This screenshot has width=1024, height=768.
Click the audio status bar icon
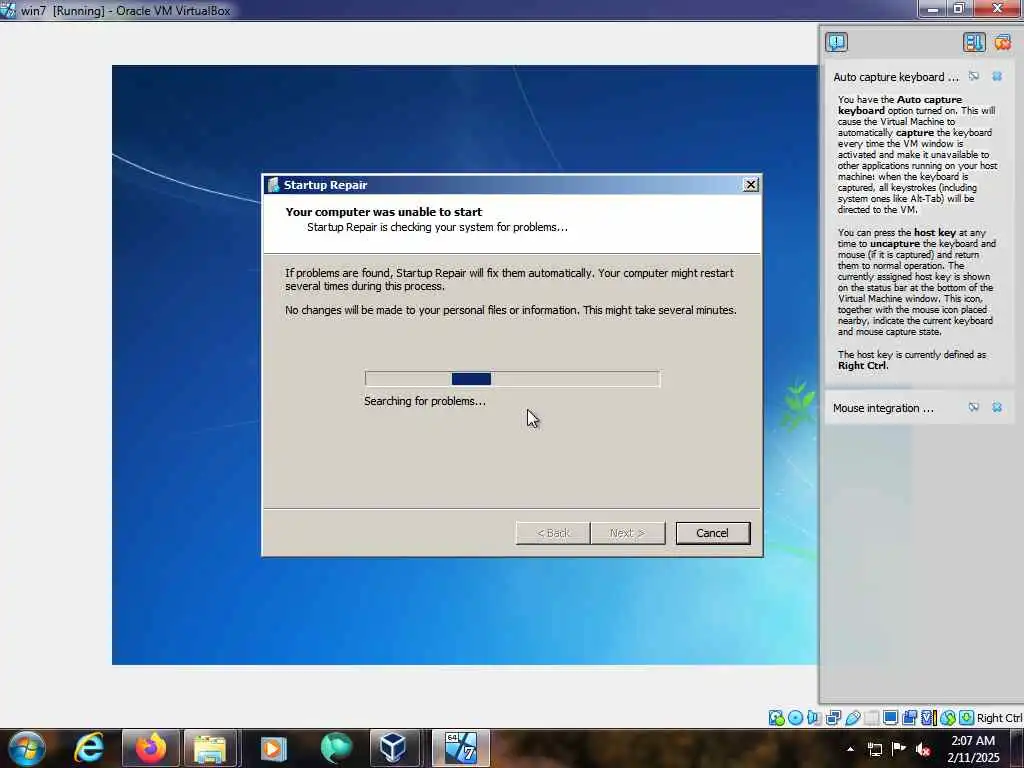coord(814,718)
